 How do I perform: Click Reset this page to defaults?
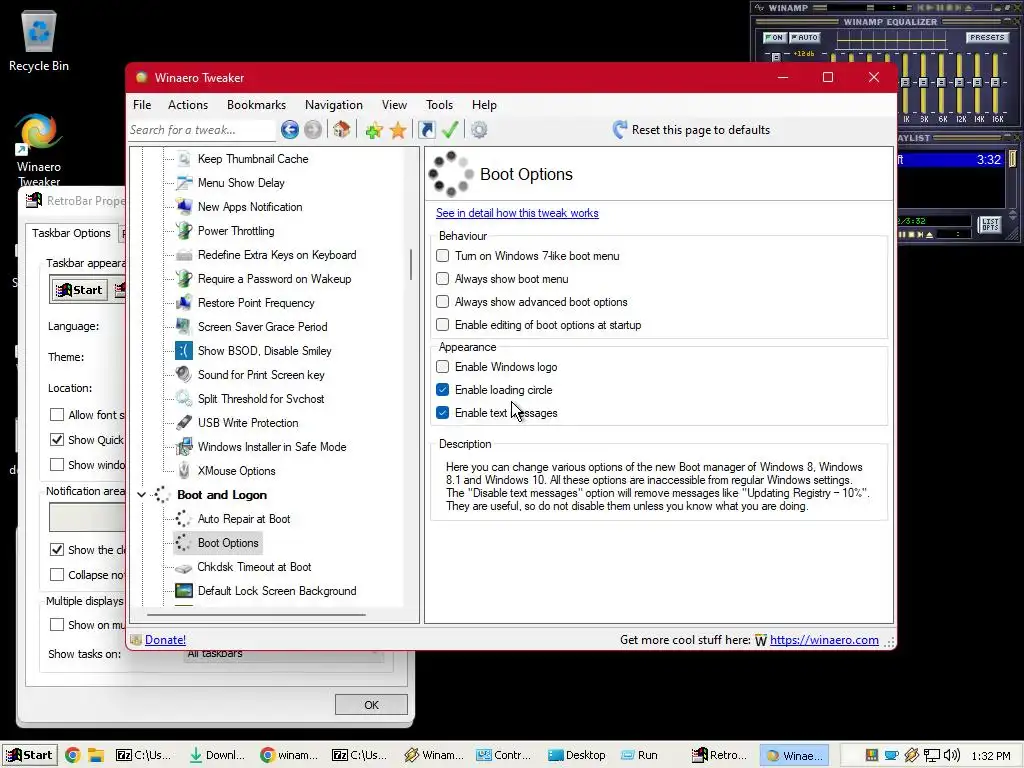700,130
